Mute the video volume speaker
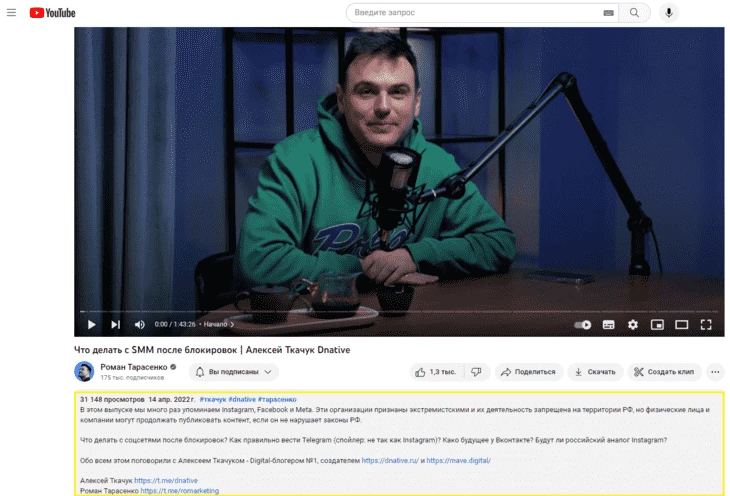The height and width of the screenshot is (496, 730). tap(139, 325)
